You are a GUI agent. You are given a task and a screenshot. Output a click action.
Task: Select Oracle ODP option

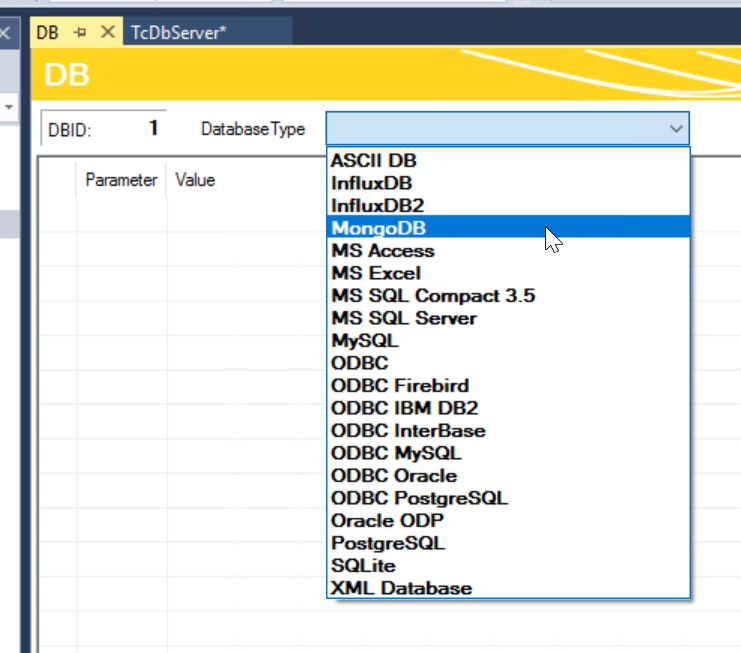(508, 521)
